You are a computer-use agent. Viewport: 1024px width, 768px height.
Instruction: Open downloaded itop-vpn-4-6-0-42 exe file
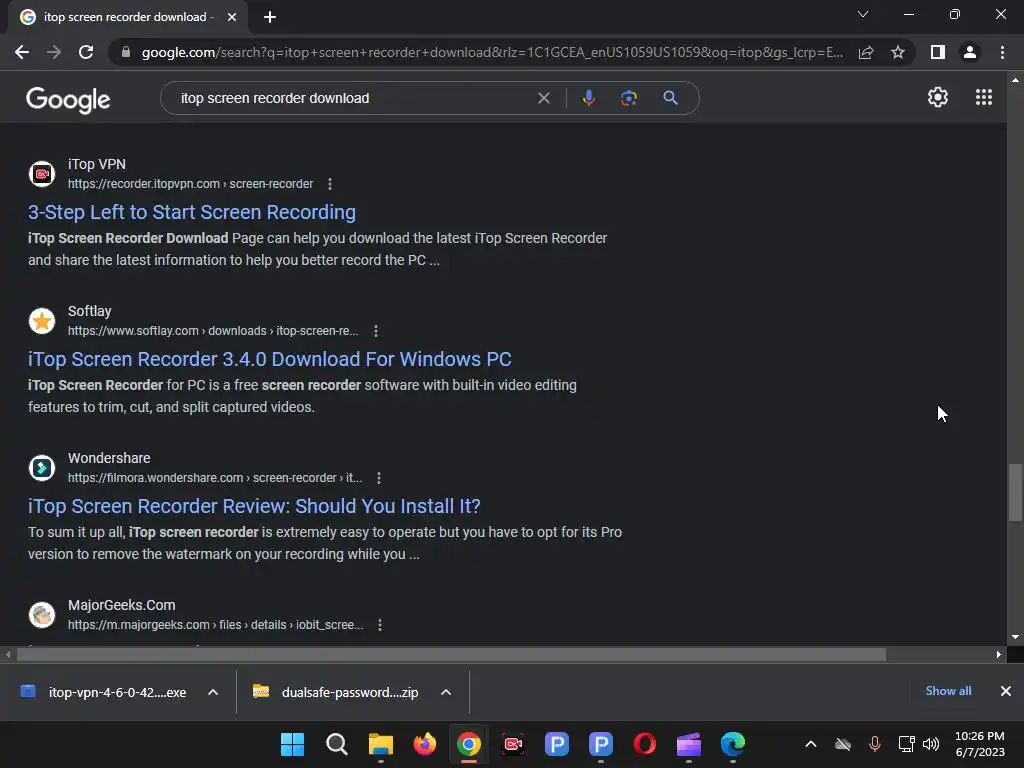coord(104,692)
